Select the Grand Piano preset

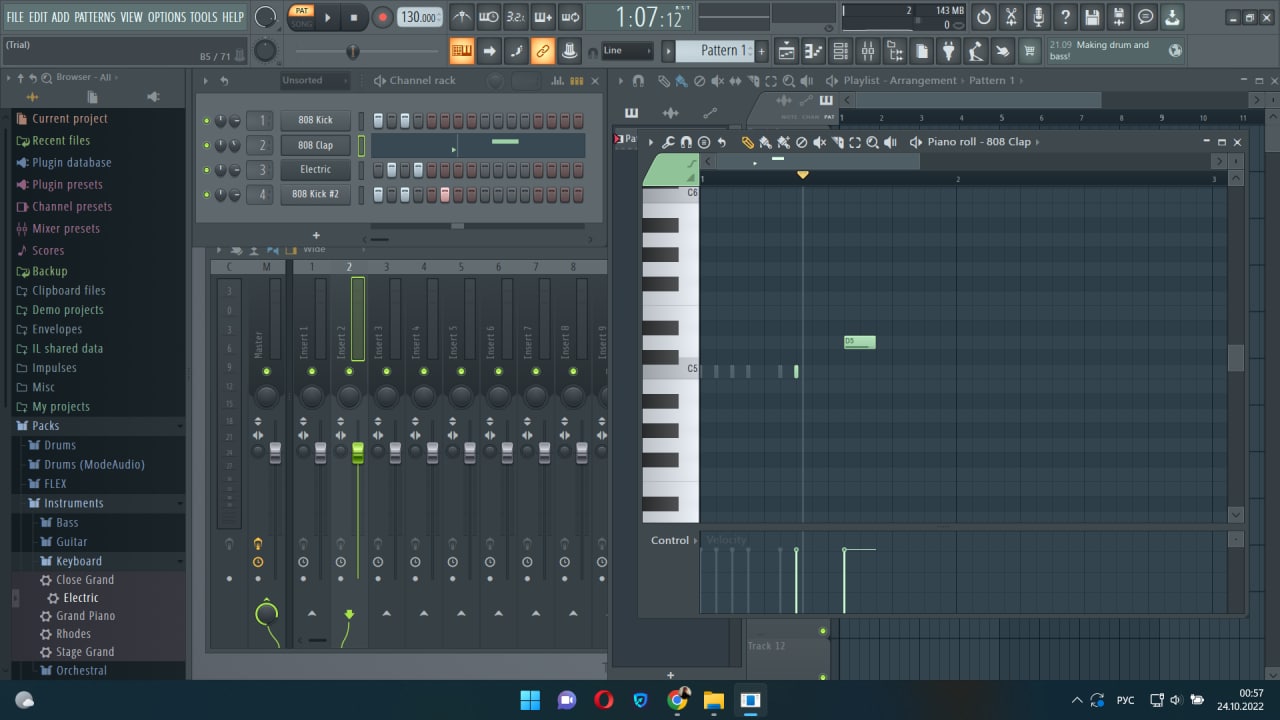(85, 616)
